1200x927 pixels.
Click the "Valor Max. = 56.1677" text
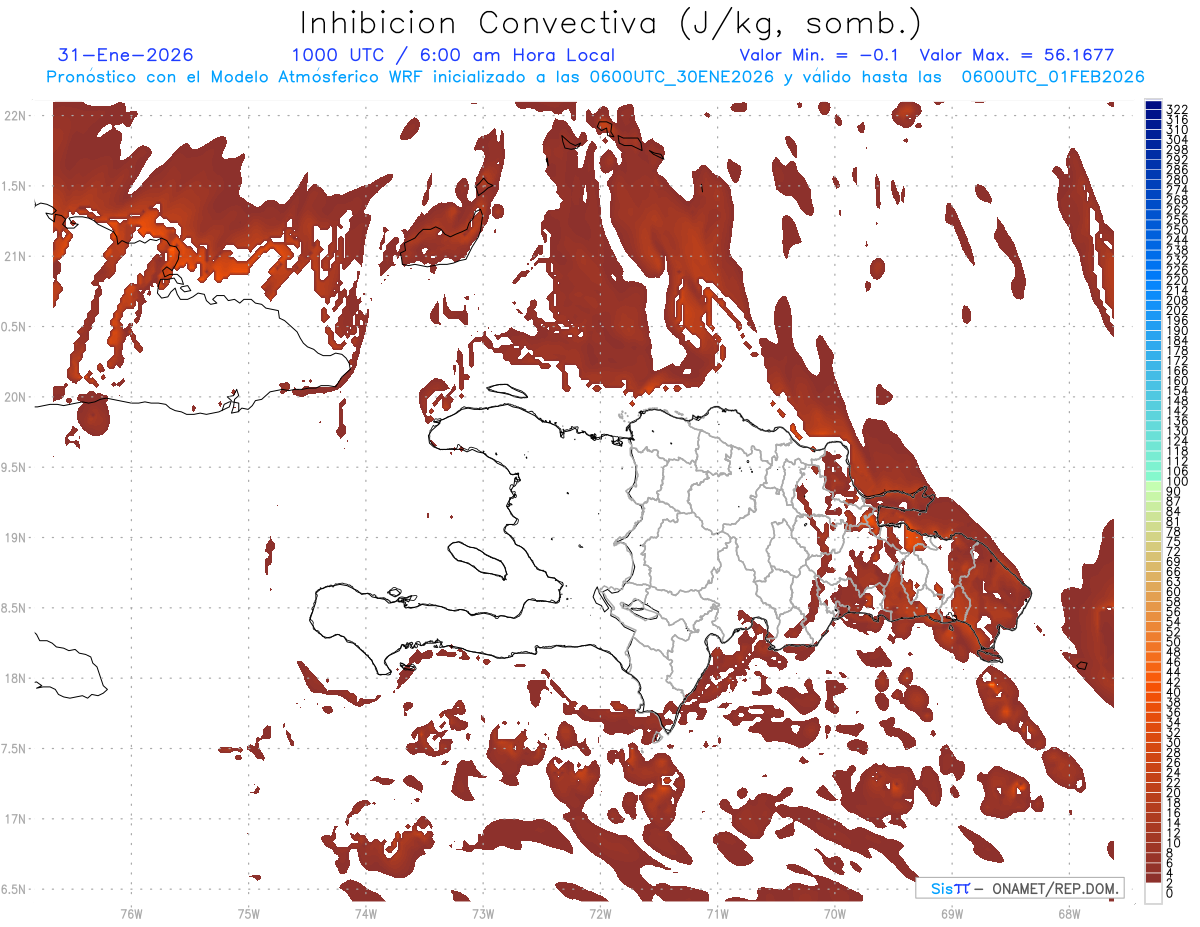pos(1017,55)
